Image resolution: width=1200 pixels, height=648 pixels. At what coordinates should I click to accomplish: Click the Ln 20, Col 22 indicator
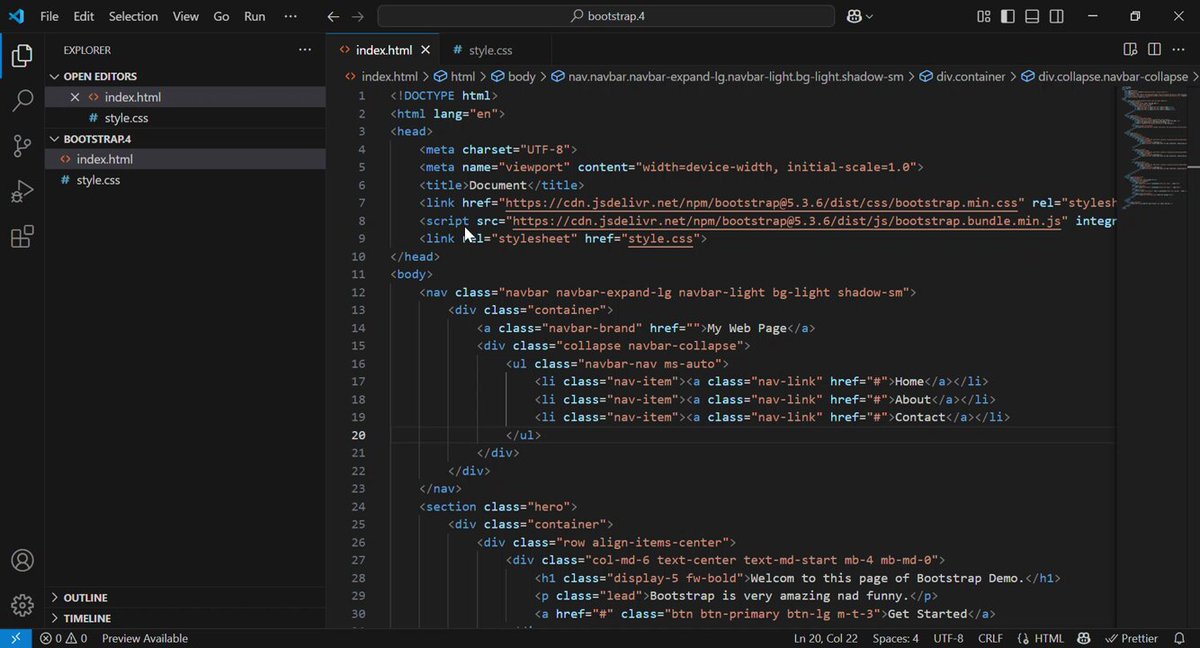point(826,638)
